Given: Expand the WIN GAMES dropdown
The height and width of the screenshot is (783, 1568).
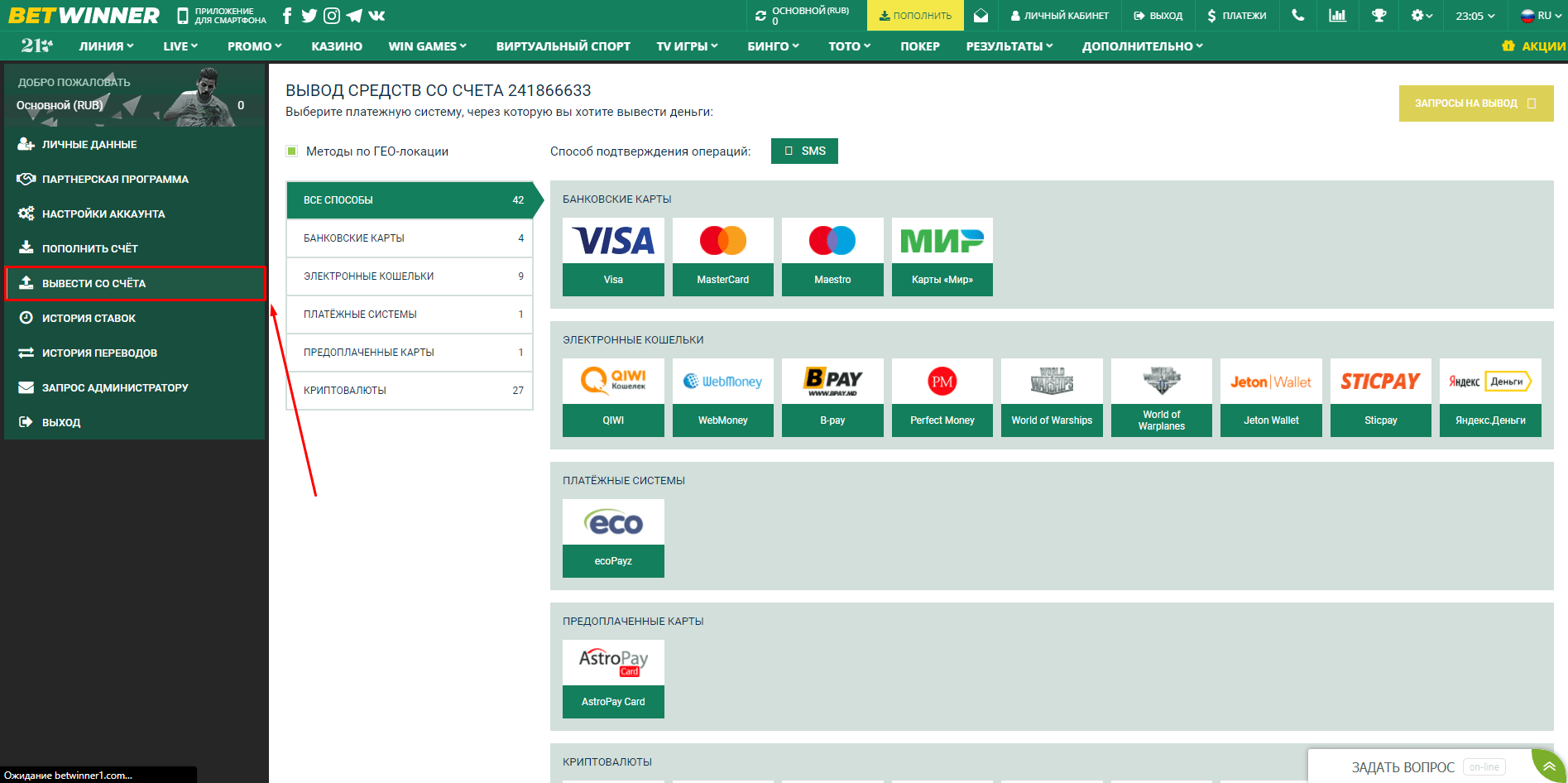Looking at the screenshot, I should pyautogui.click(x=428, y=46).
